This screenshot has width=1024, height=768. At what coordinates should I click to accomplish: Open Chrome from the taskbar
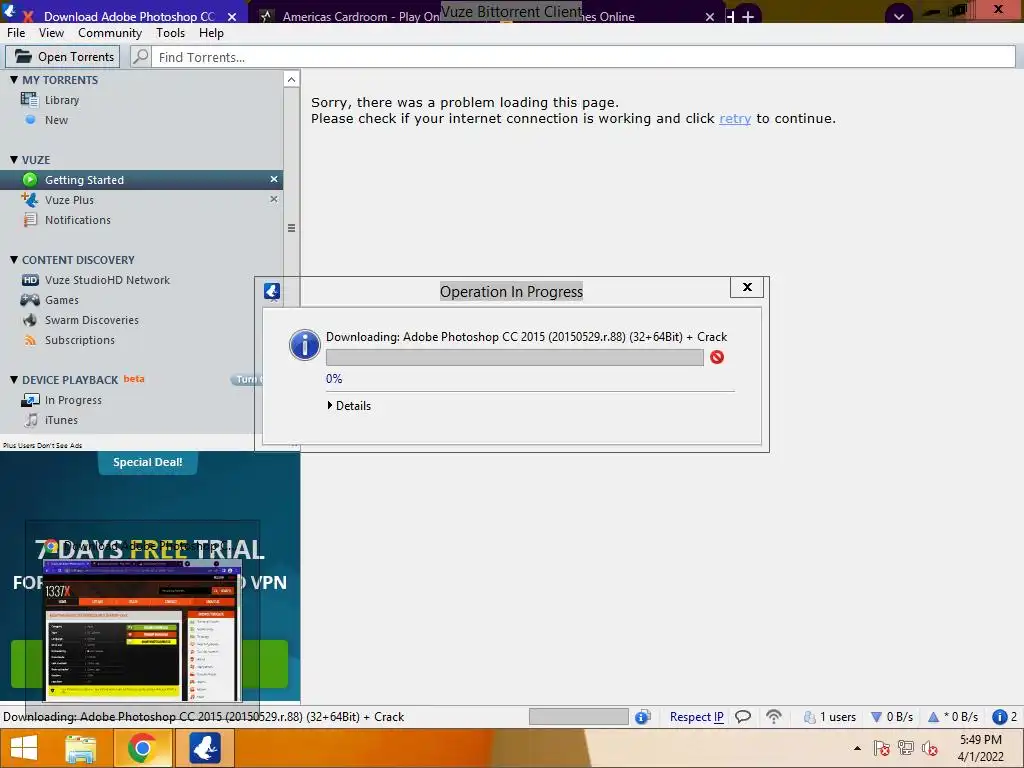142,748
